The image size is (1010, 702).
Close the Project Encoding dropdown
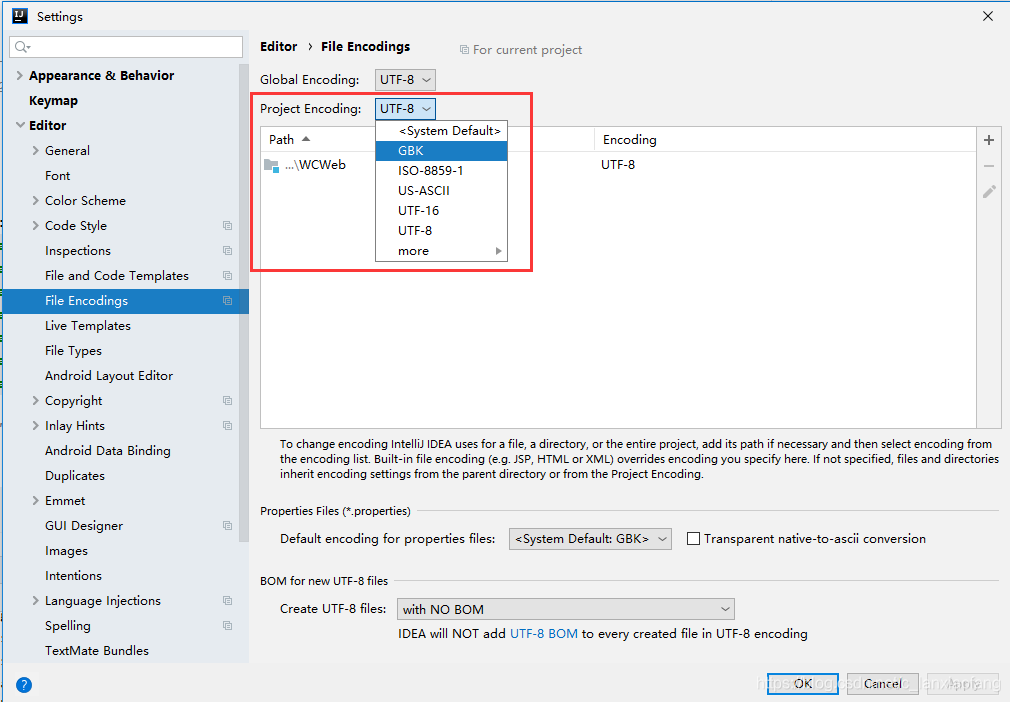click(405, 109)
